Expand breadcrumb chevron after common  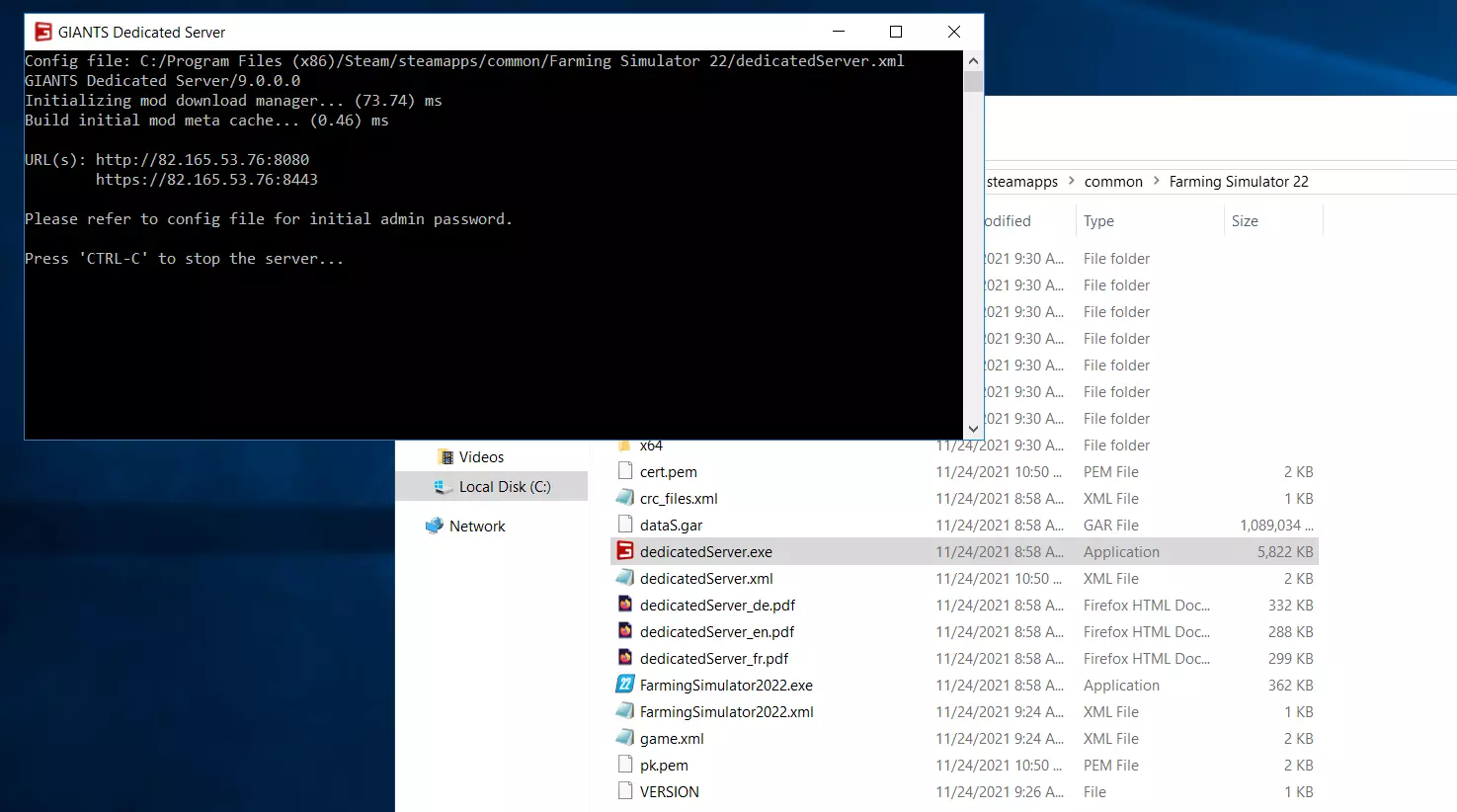(1157, 181)
